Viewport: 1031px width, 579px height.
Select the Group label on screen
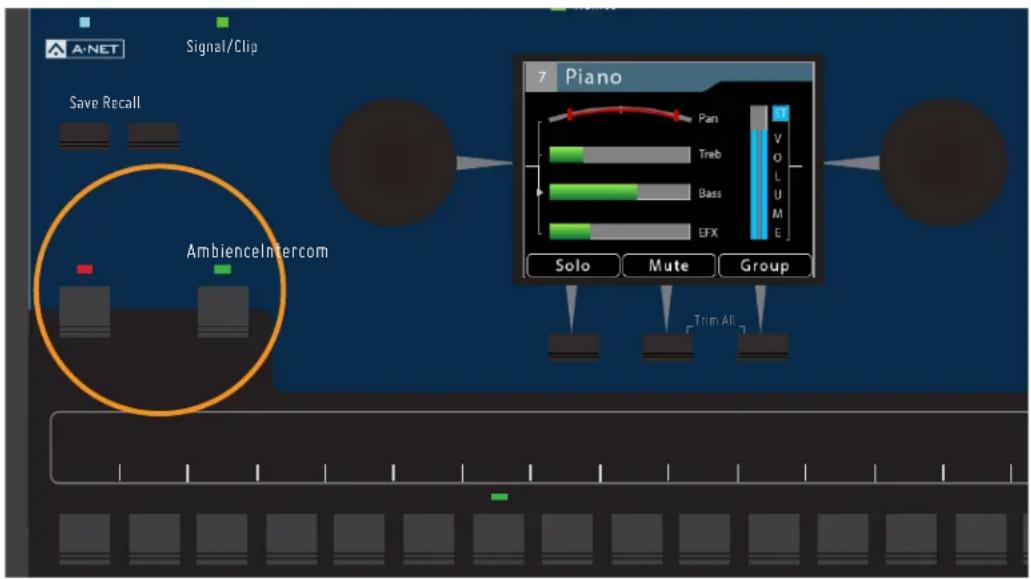pyautogui.click(x=765, y=266)
